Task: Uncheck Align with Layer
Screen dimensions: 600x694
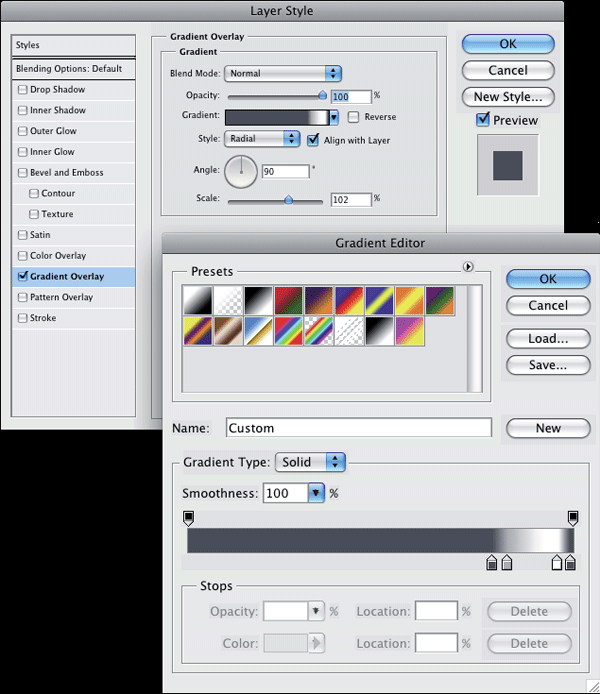Action: [x=313, y=140]
